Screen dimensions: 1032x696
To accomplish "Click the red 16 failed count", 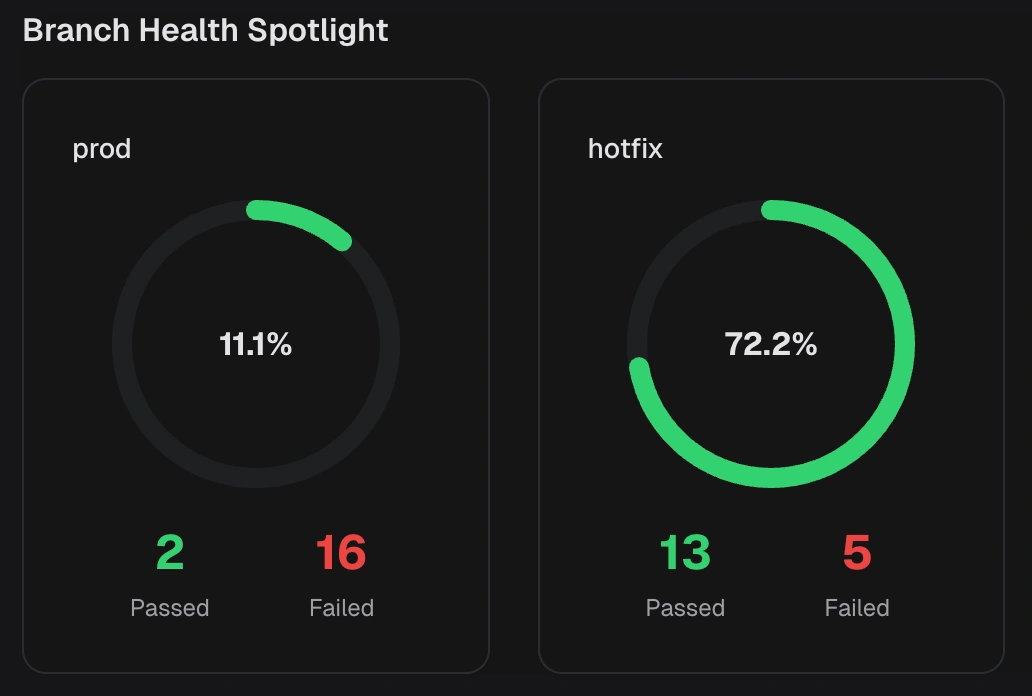I will pyautogui.click(x=341, y=553).
